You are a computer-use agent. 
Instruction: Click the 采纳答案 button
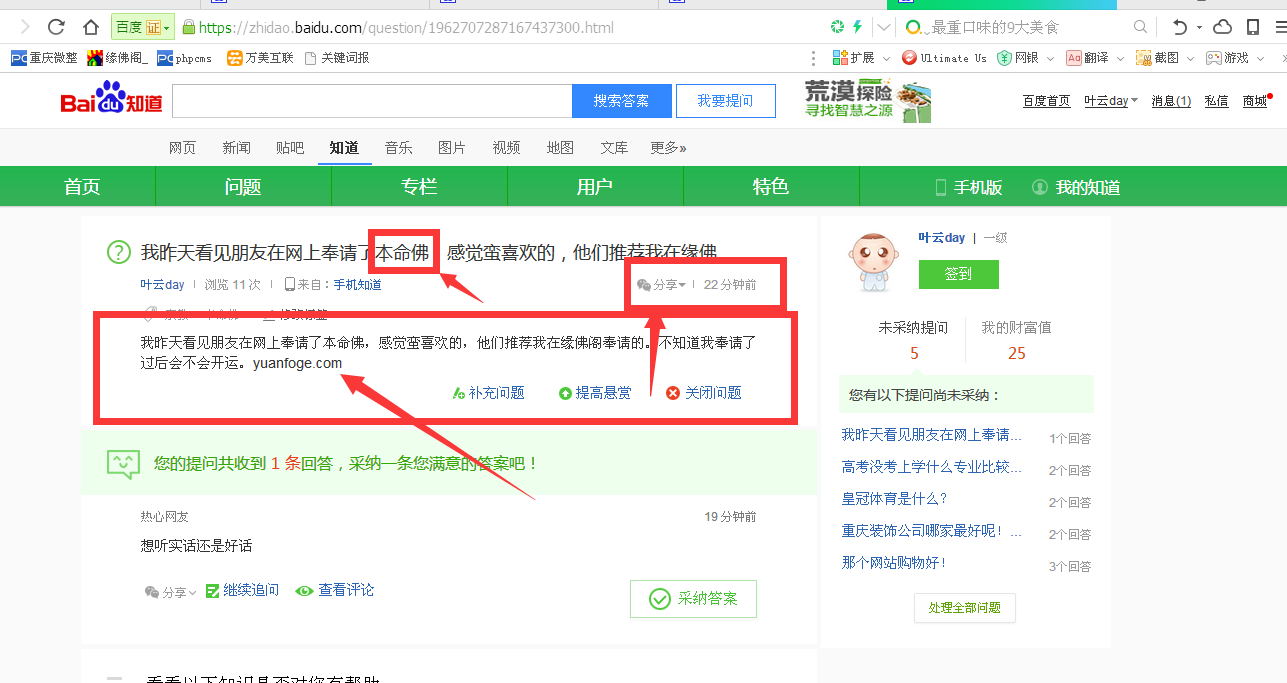[693, 598]
